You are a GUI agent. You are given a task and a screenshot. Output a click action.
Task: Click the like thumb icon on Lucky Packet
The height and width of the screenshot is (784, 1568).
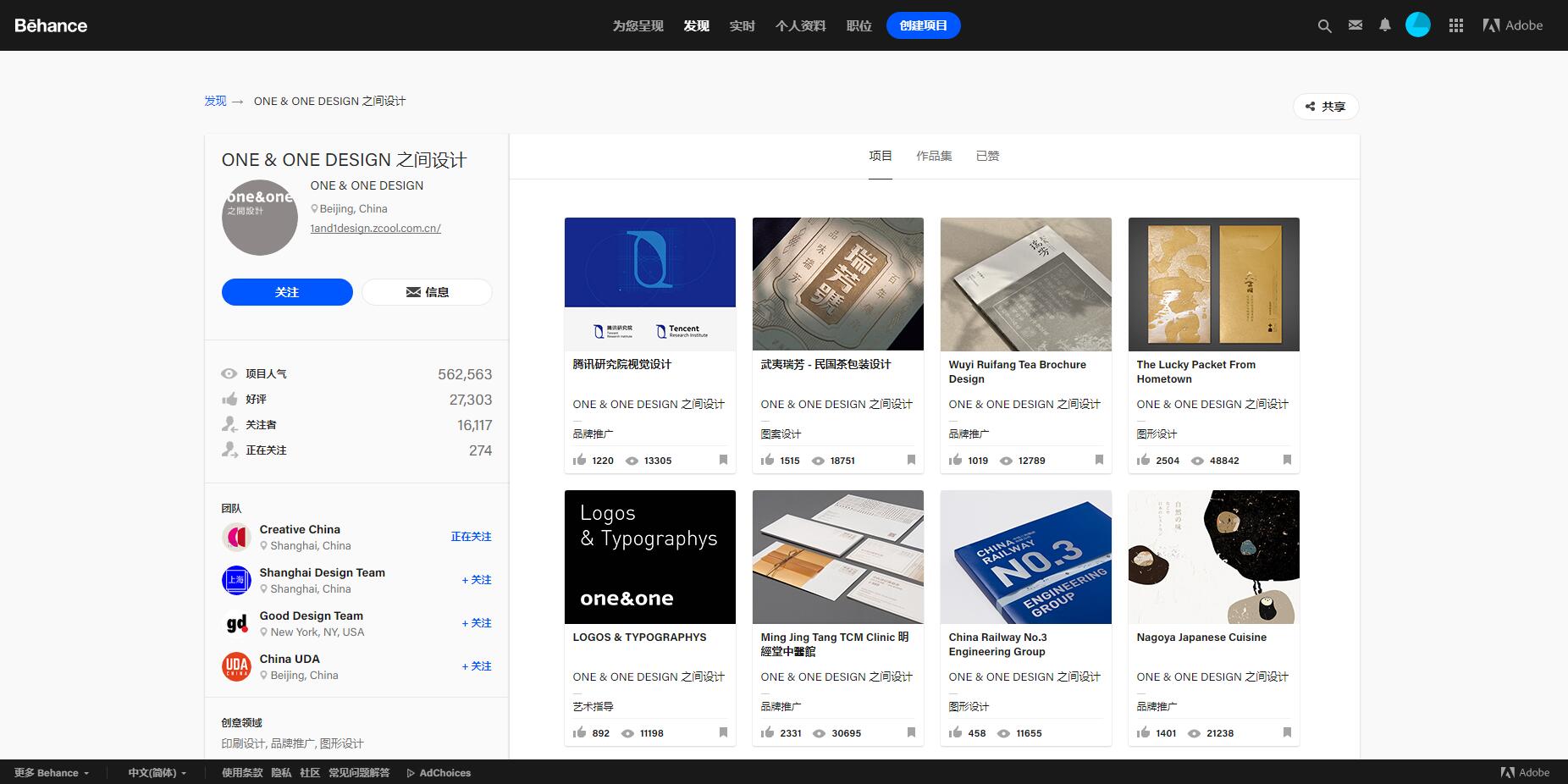point(1144,460)
